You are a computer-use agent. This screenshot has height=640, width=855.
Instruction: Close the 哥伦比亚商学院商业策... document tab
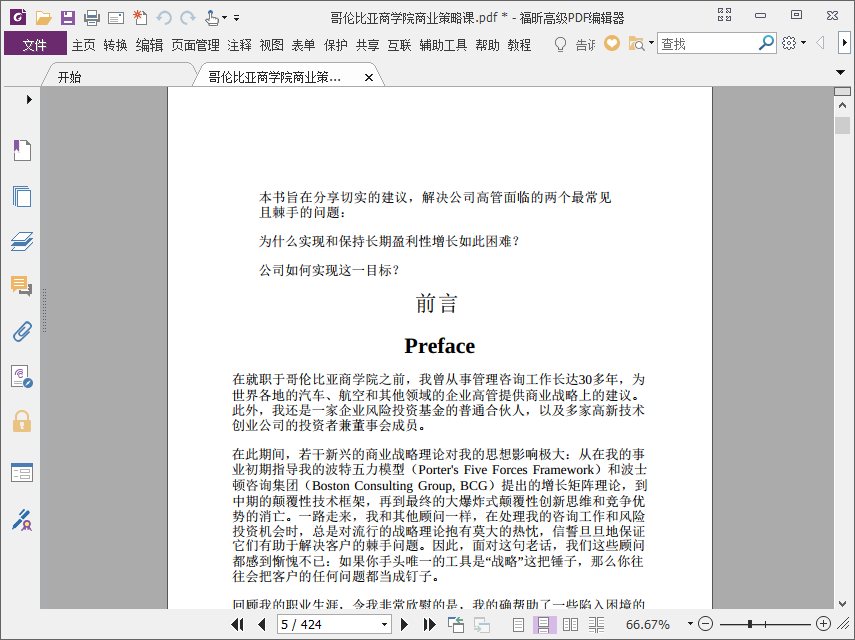369,77
